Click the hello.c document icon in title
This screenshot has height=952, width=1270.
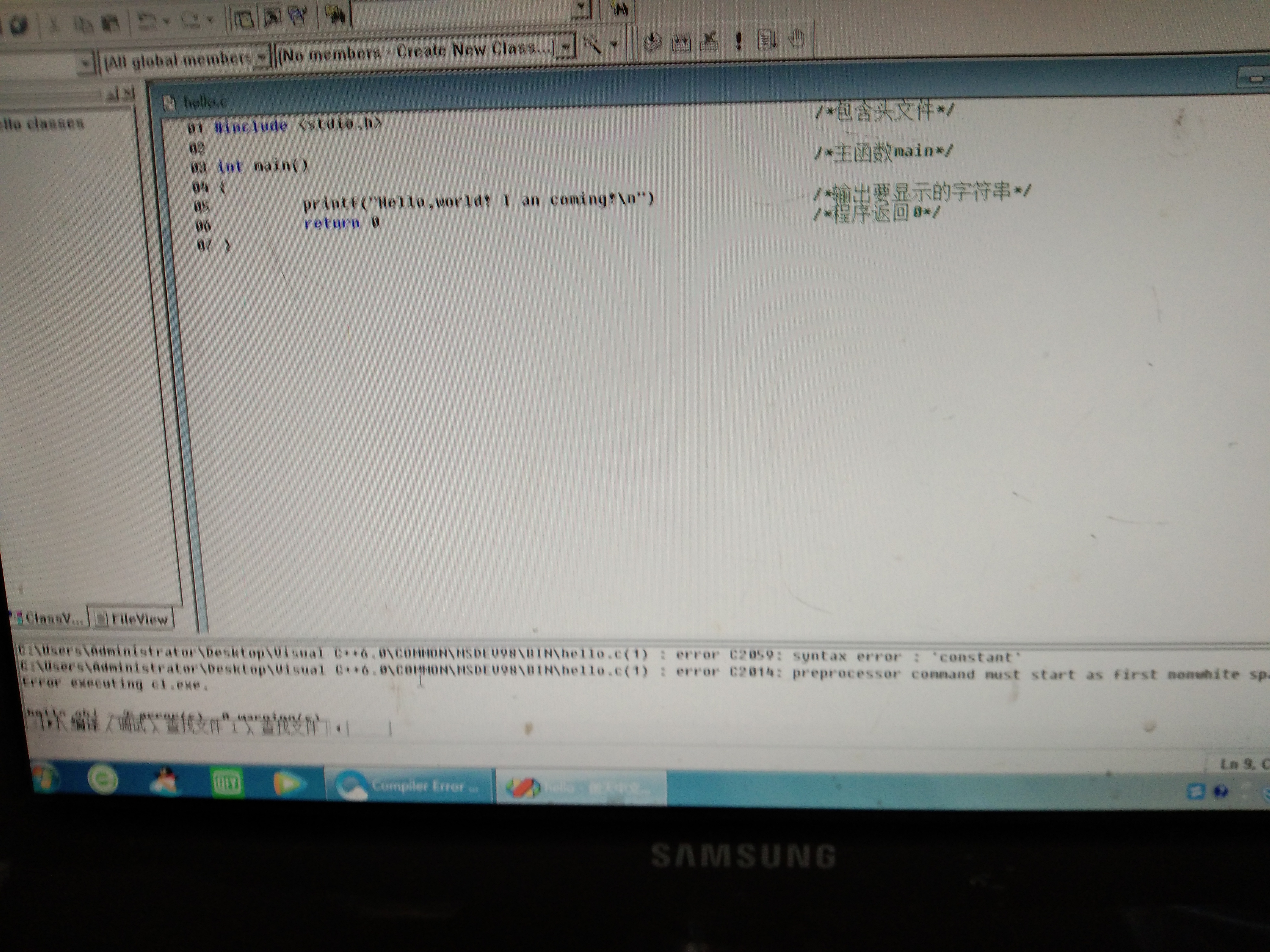(169, 103)
